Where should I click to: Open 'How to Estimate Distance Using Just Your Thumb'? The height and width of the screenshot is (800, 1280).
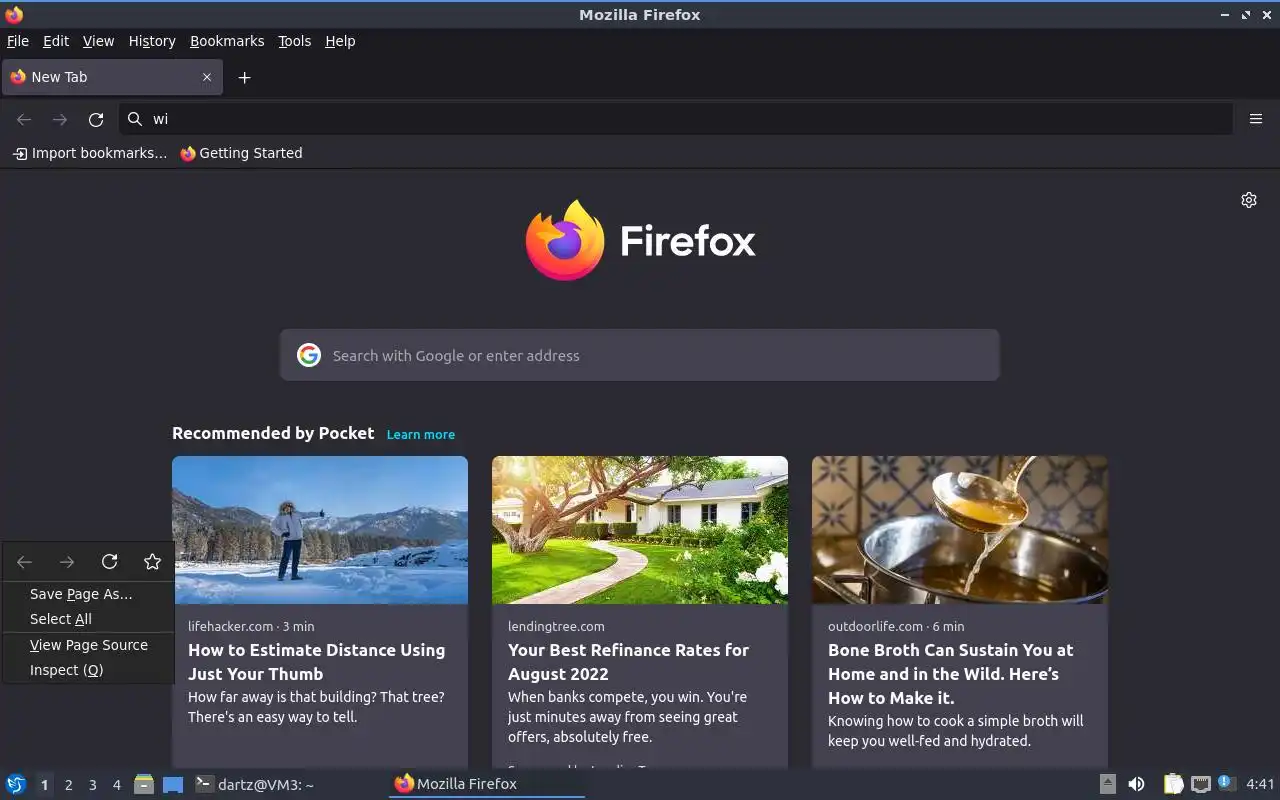316,662
